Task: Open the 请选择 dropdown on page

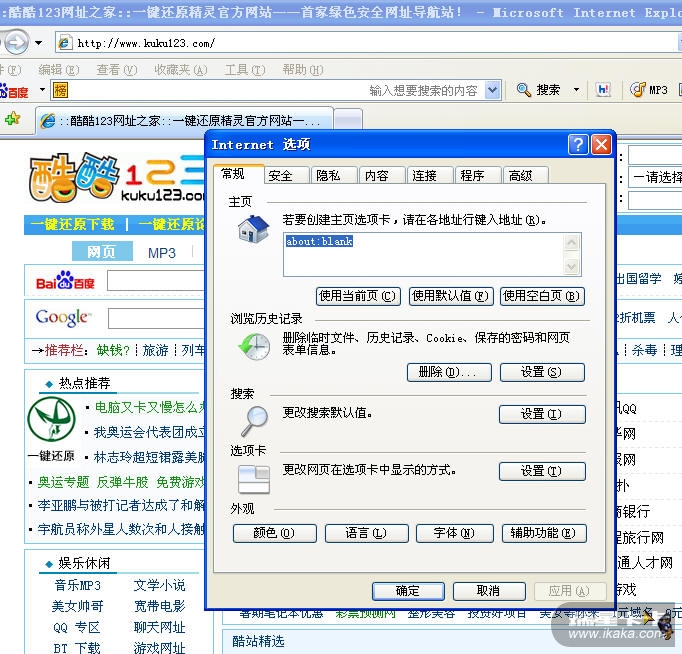Action: (655, 177)
